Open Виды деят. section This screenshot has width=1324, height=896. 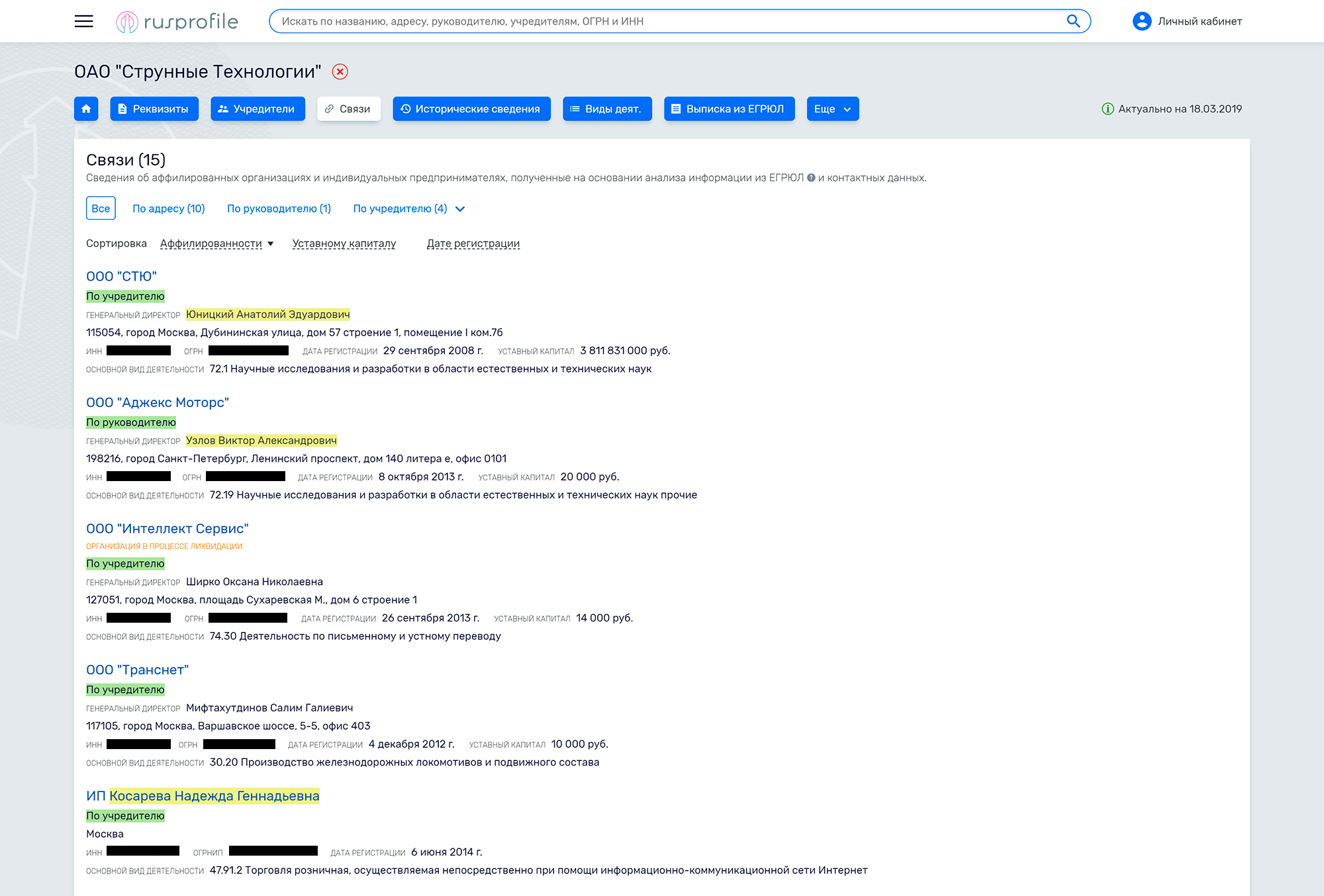(x=607, y=109)
